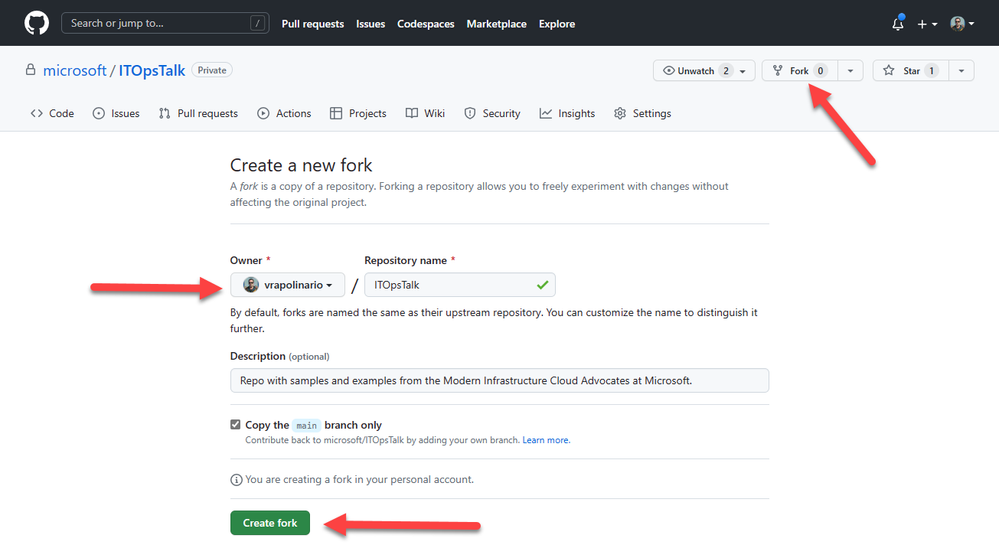Screen dimensions: 999x548
Task: Click the Search or jump to box
Action: 165,23
